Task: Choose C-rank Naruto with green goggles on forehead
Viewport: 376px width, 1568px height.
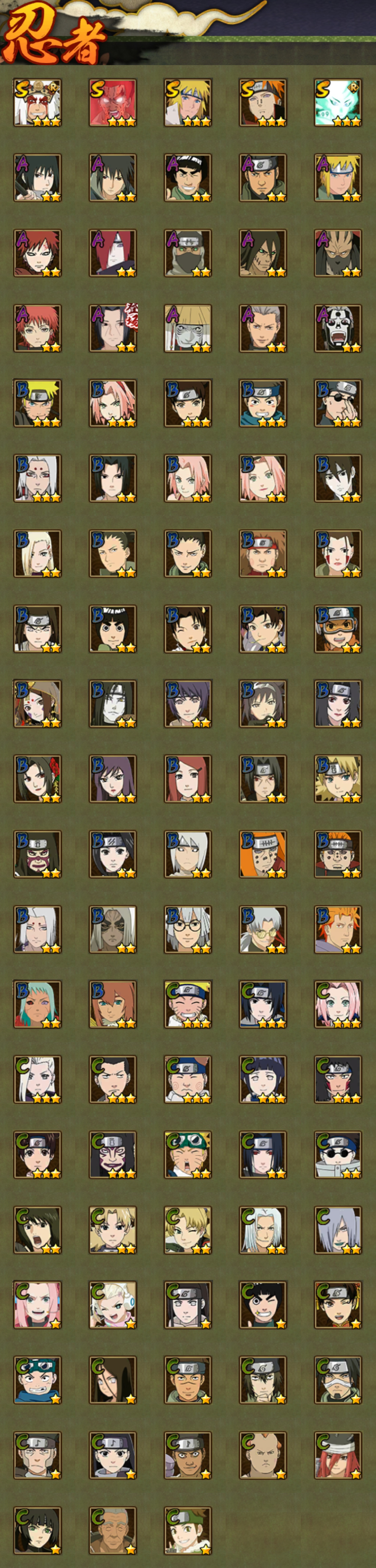Action: pyautogui.click(x=188, y=1155)
